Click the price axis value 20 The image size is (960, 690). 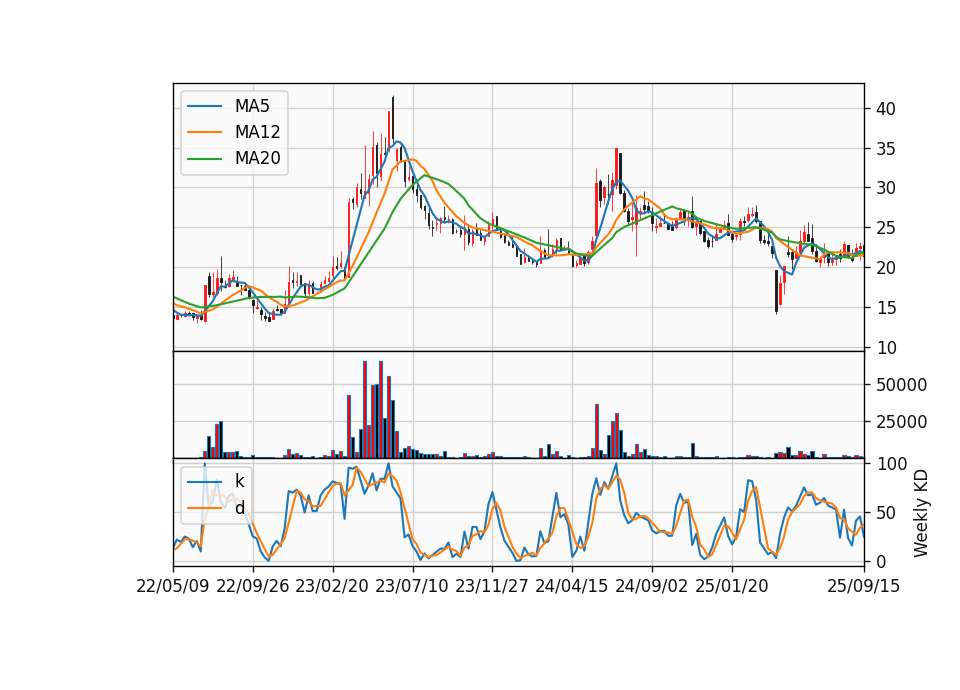click(x=886, y=268)
